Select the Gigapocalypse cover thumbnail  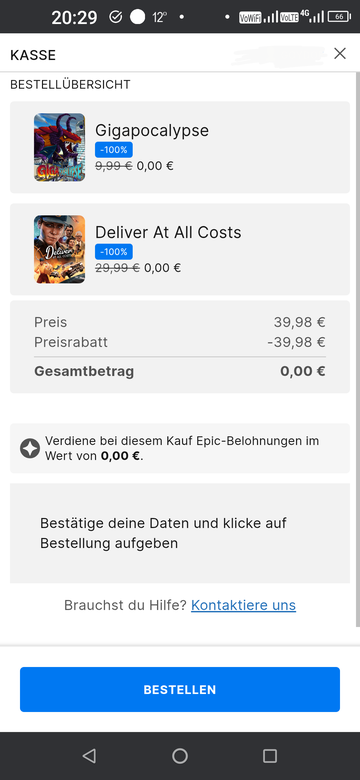(x=60, y=147)
